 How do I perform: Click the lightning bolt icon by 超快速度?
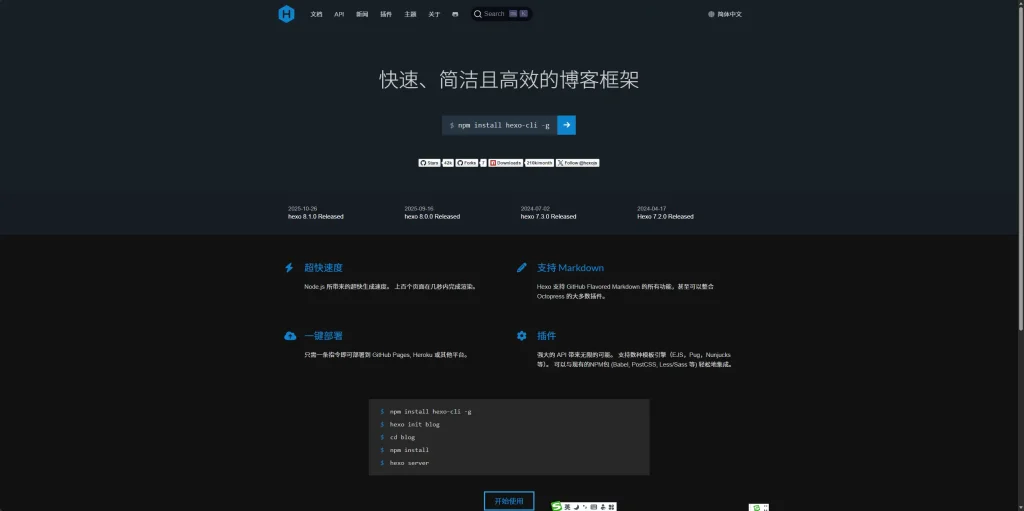point(289,268)
